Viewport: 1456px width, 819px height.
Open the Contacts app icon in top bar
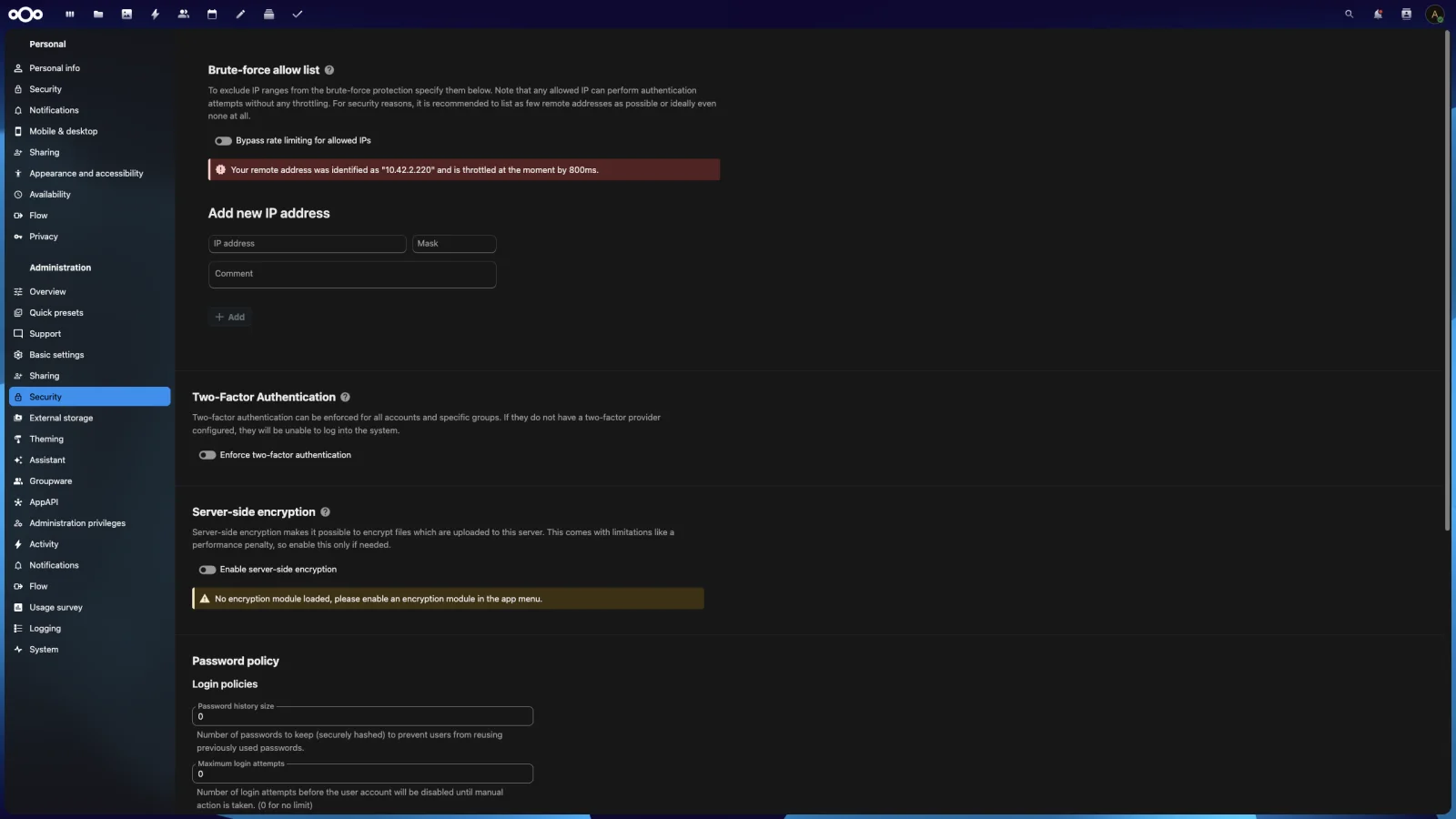(184, 14)
